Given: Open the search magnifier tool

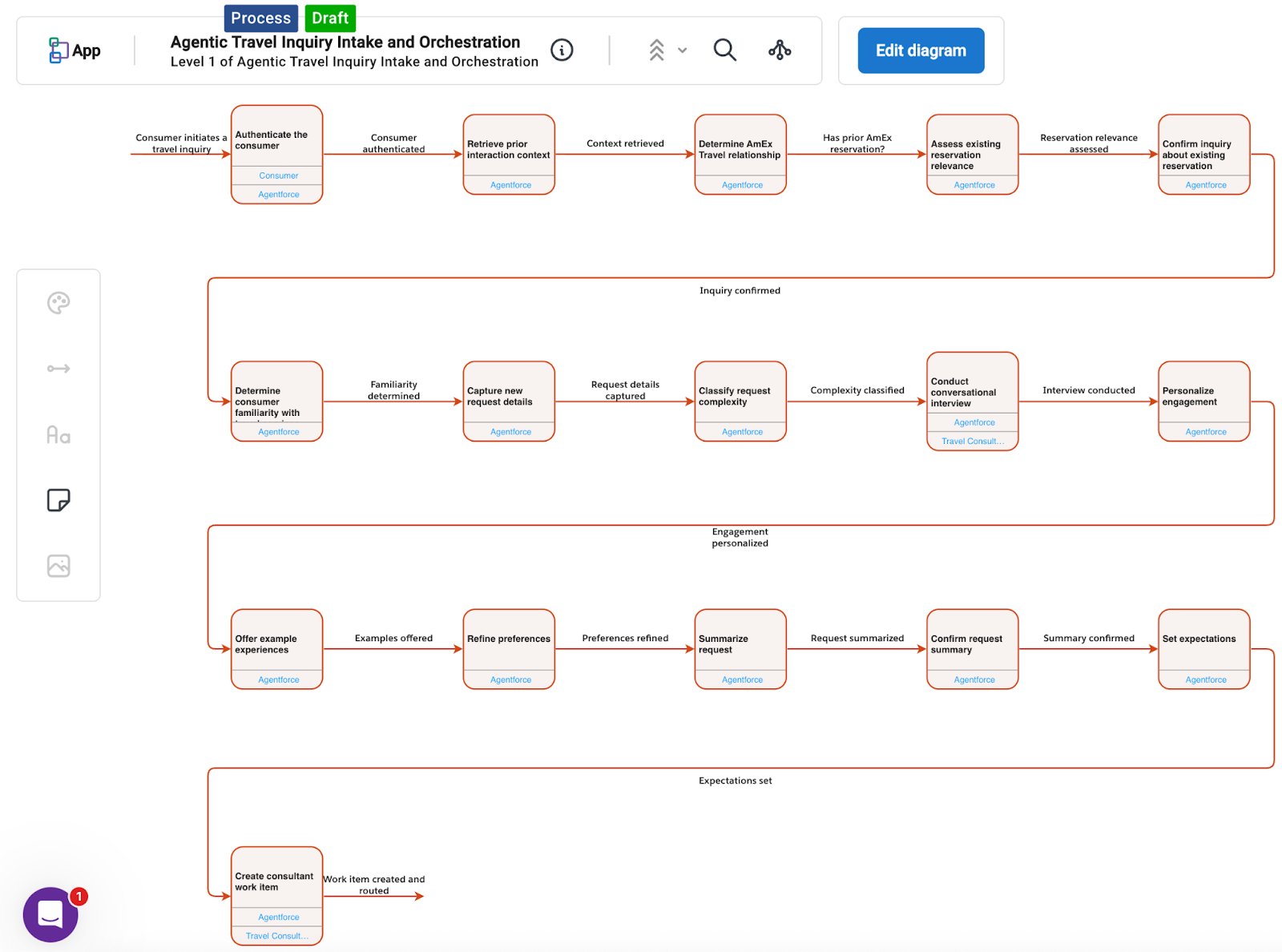Looking at the screenshot, I should (x=724, y=50).
